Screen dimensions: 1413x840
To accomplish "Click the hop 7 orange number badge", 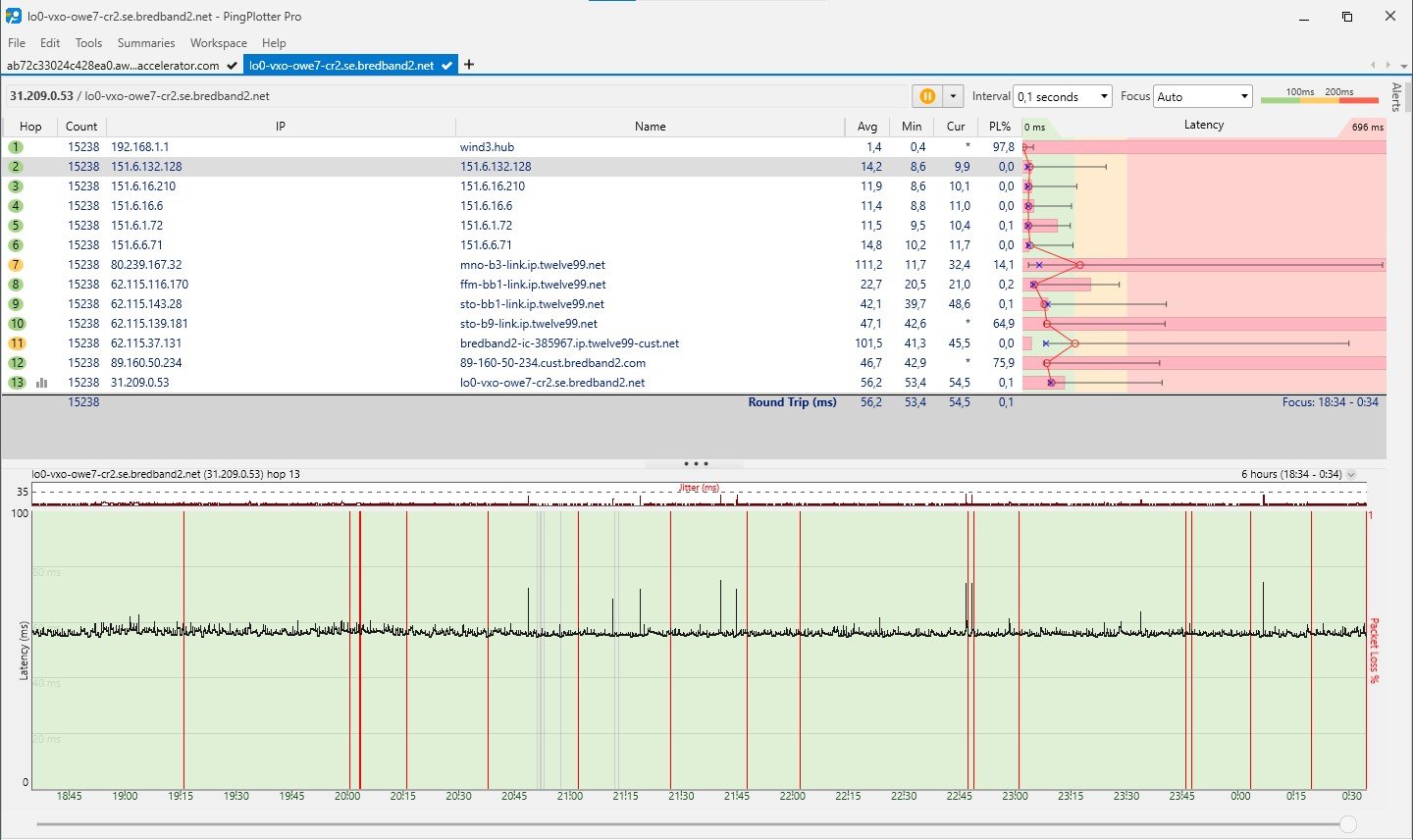I will (16, 265).
